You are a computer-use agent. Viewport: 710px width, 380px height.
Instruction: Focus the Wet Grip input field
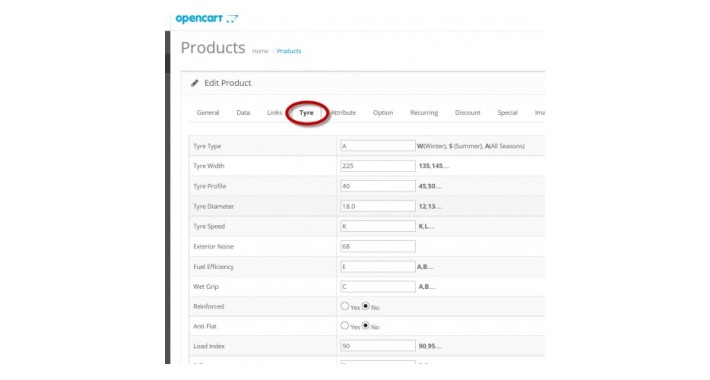(x=378, y=286)
